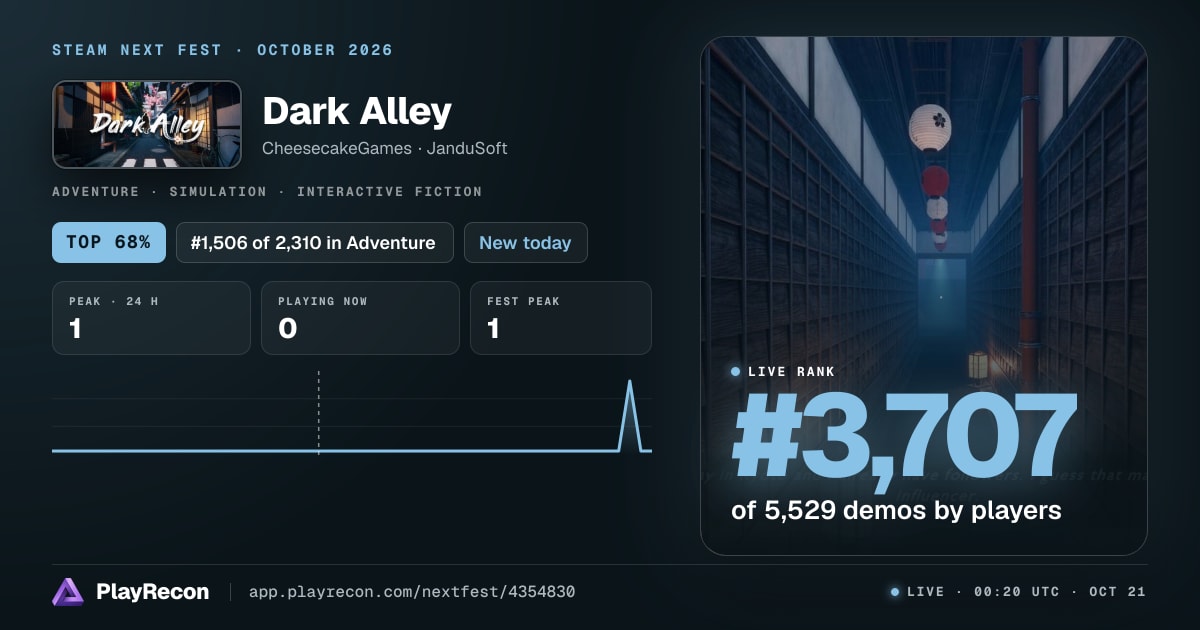This screenshot has height=630, width=1200.
Task: Click the Live Rank status dot
Action: [736, 372]
